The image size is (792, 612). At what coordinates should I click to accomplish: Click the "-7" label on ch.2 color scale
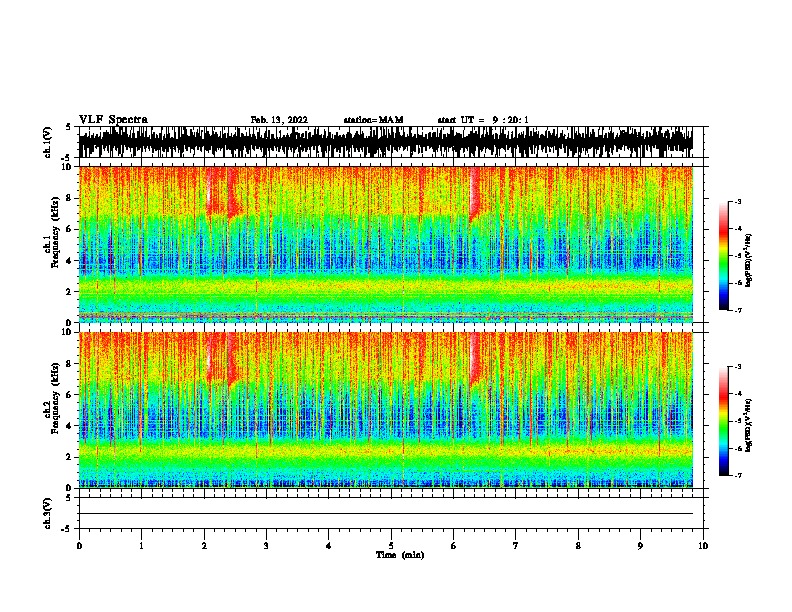(x=738, y=475)
